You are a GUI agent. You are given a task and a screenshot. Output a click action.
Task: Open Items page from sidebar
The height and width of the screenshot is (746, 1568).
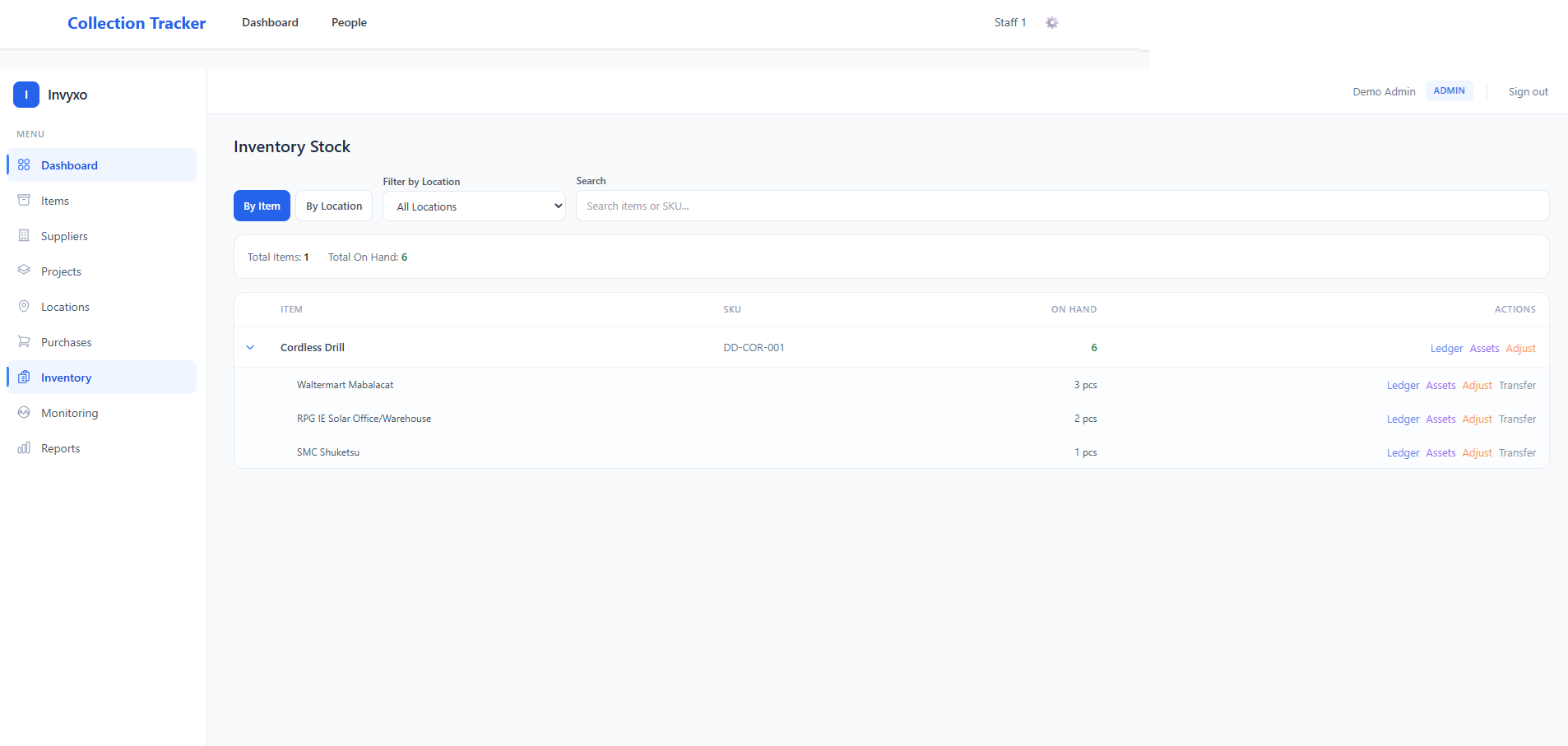pyautogui.click(x=102, y=200)
